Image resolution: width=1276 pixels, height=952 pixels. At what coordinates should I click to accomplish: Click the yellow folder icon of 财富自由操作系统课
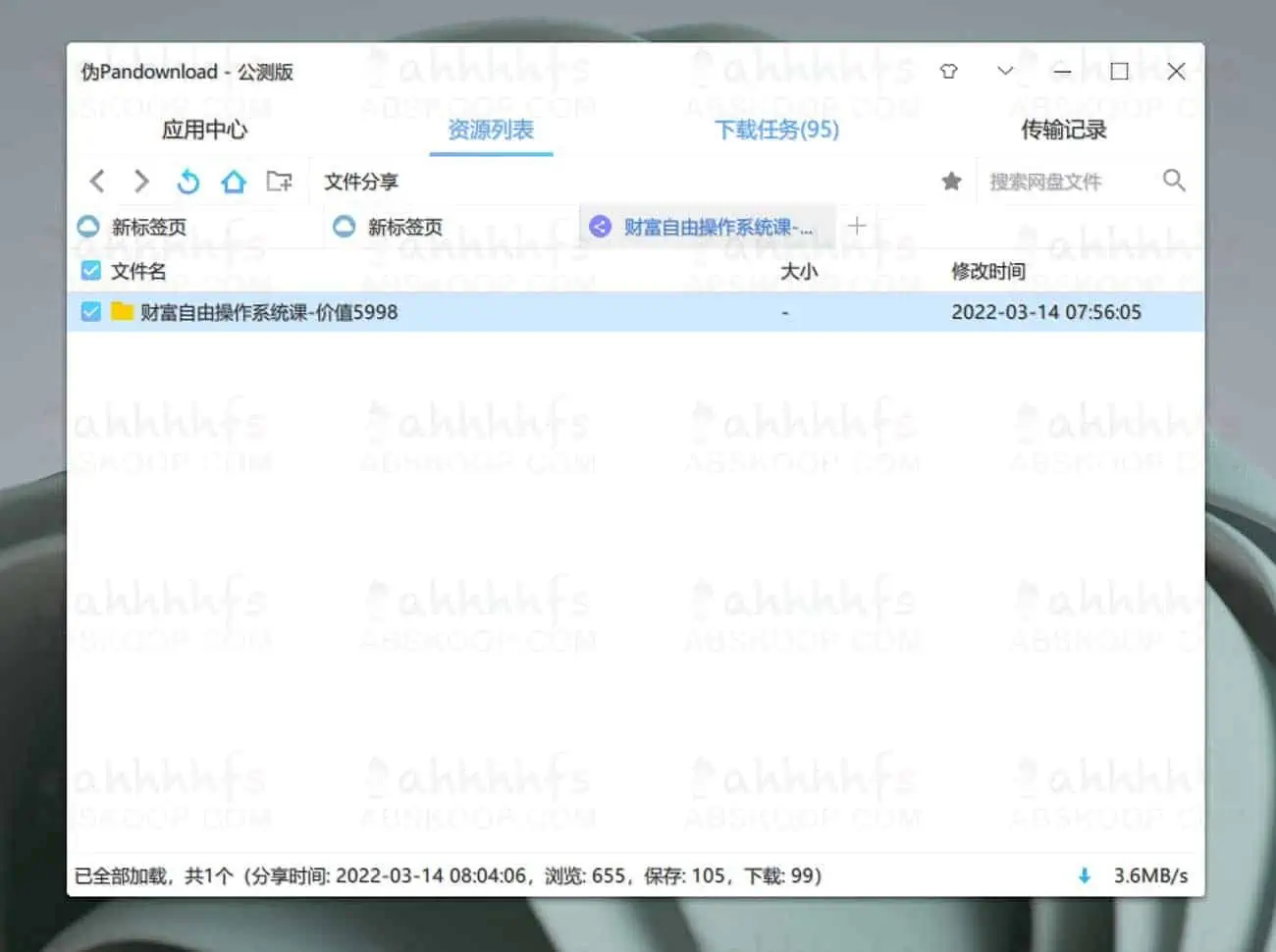pos(122,311)
